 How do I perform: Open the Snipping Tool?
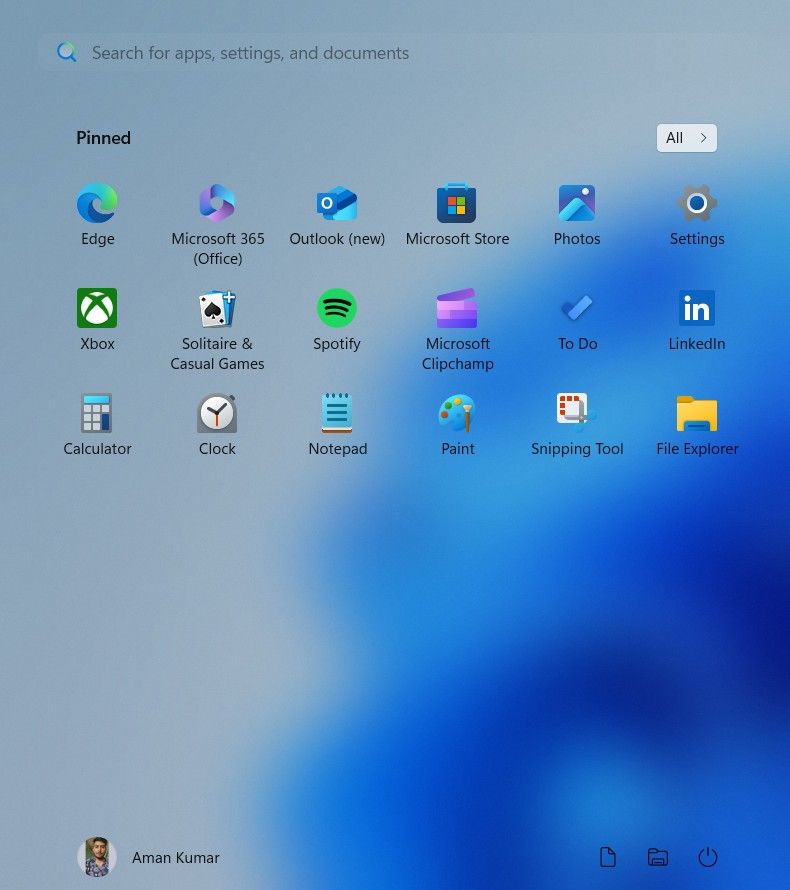tap(575, 411)
